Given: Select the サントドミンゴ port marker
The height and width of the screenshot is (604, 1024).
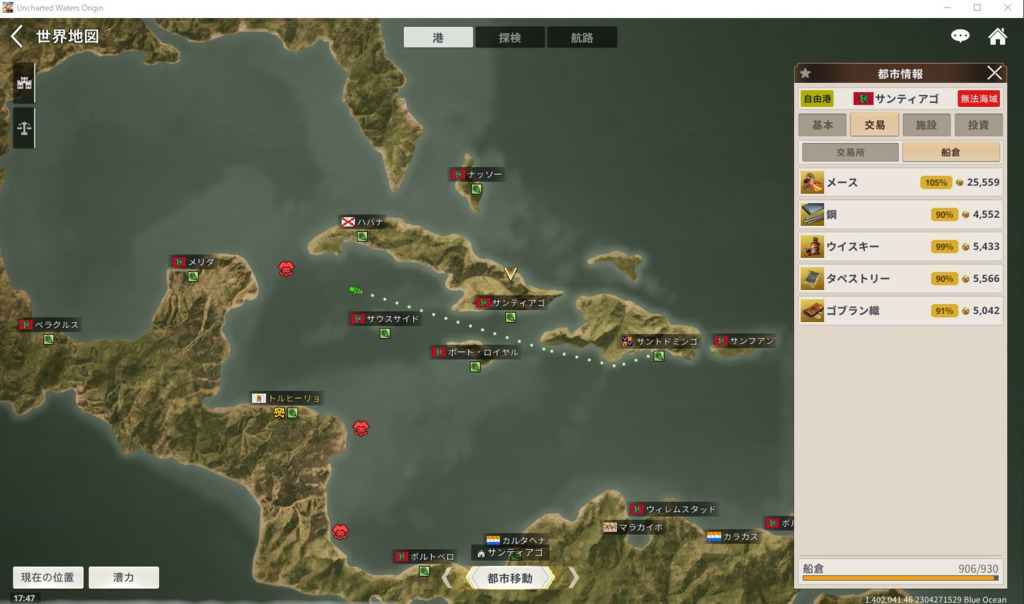Looking at the screenshot, I should tap(659, 356).
